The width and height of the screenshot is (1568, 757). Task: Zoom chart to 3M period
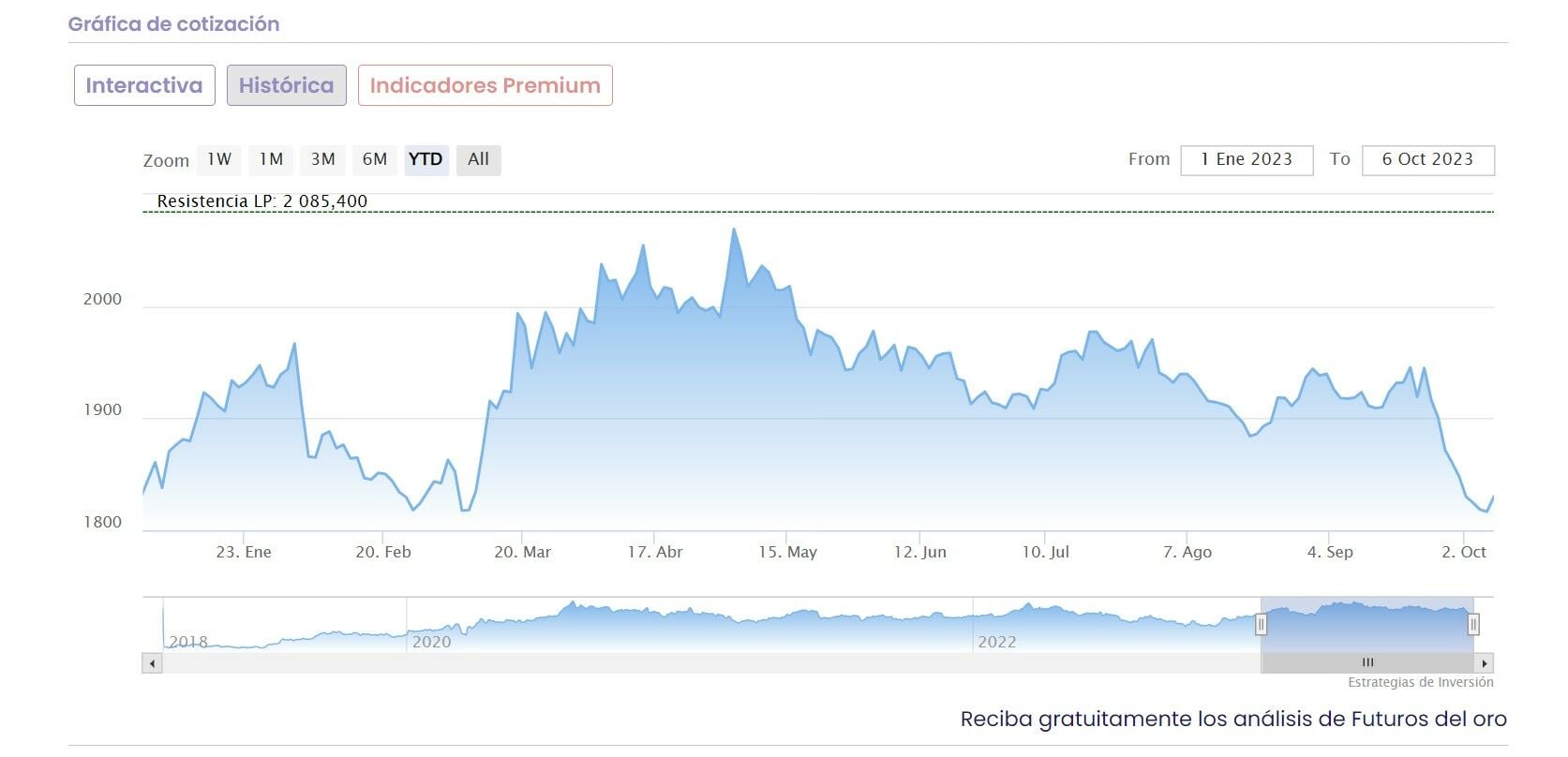(323, 159)
